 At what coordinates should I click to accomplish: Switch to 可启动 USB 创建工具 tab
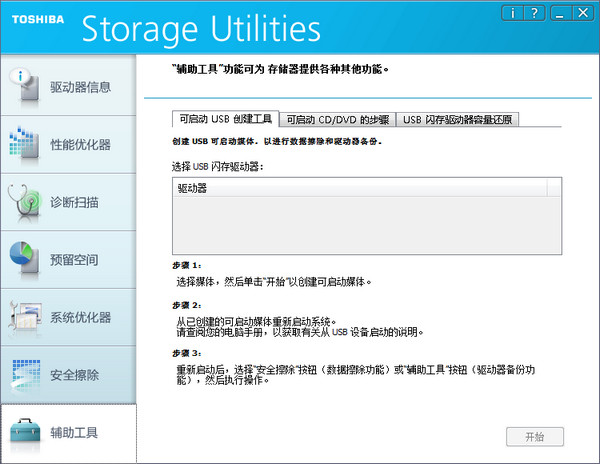pyautogui.click(x=224, y=119)
